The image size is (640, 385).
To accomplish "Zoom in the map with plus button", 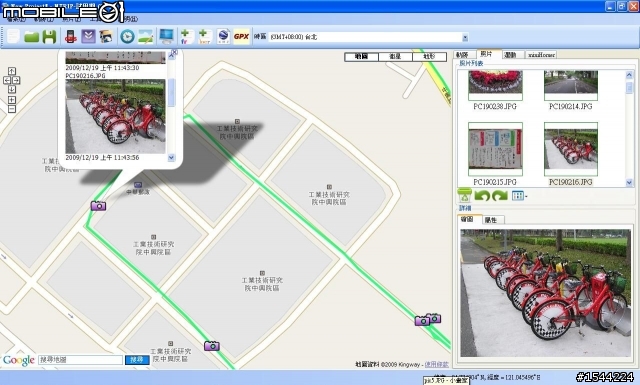I will (12, 100).
